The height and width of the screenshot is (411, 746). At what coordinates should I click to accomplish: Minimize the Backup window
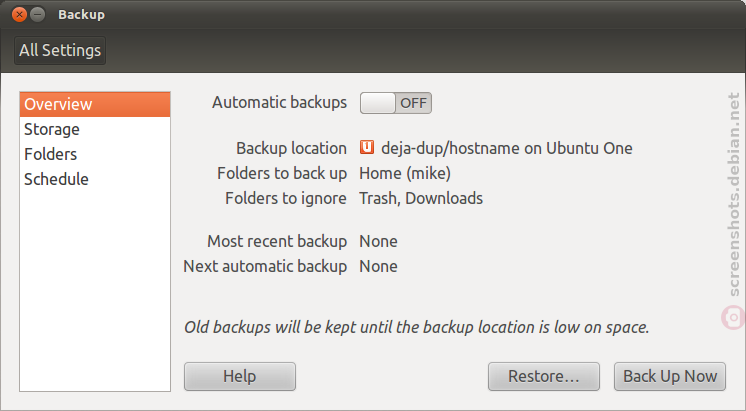tap(38, 15)
